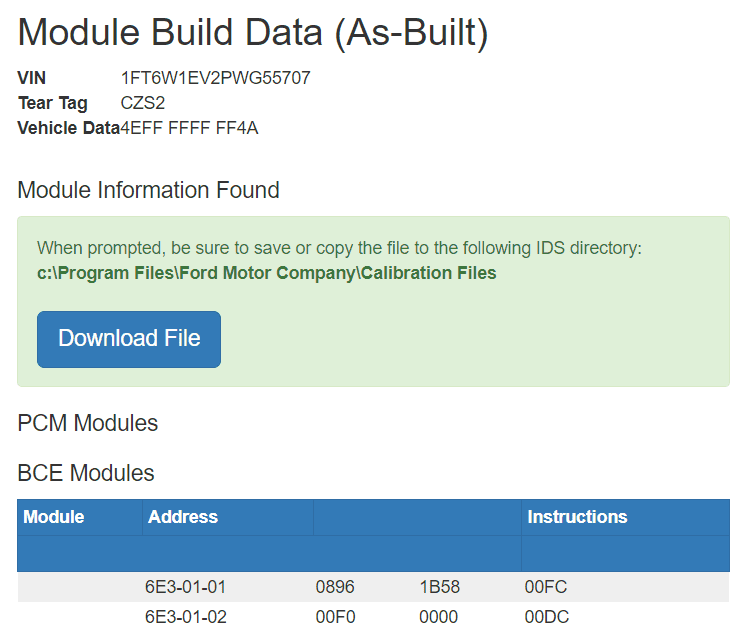
Task: Click the Address column header
Action: [183, 517]
